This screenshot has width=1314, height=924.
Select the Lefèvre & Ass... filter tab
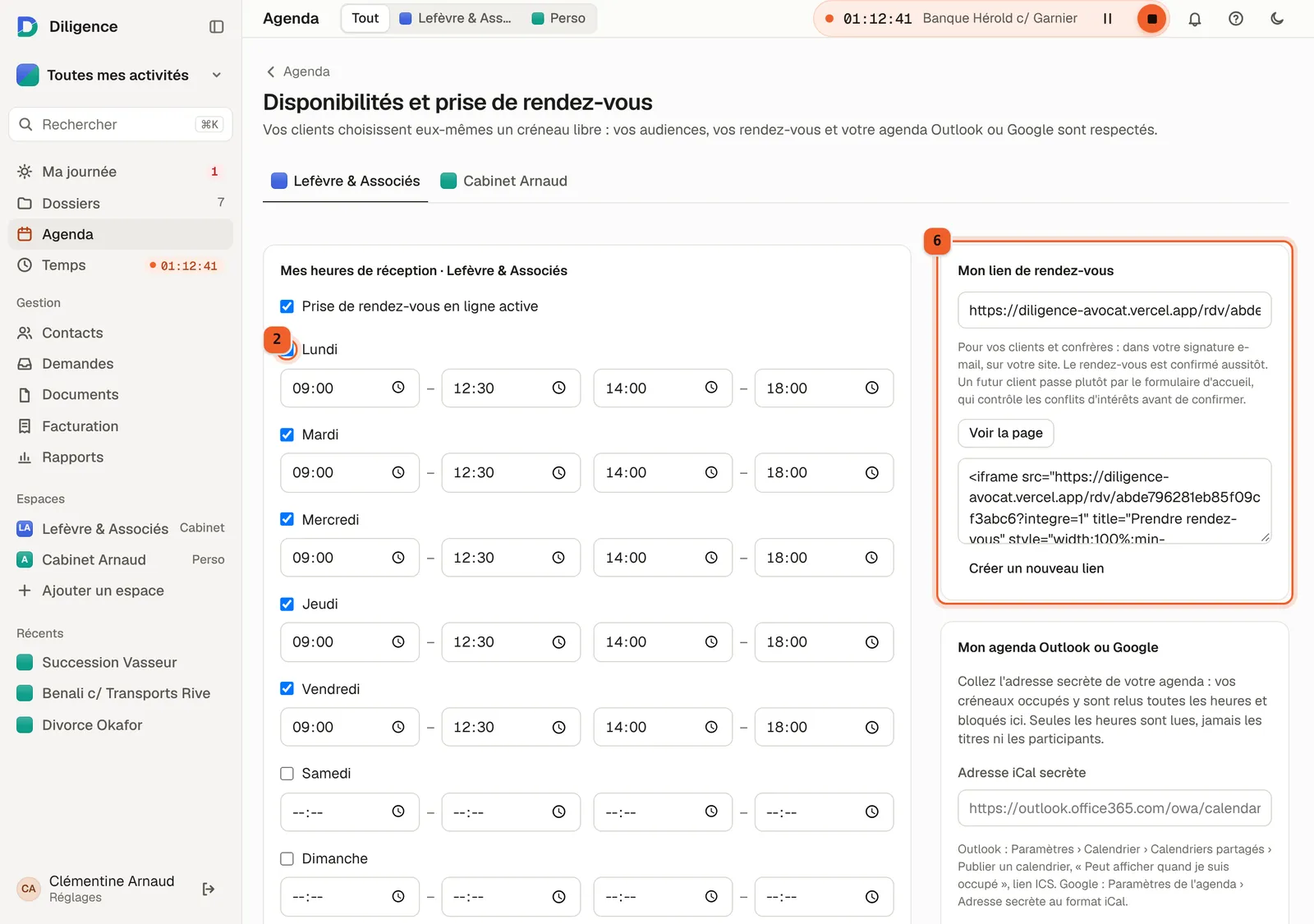(455, 18)
